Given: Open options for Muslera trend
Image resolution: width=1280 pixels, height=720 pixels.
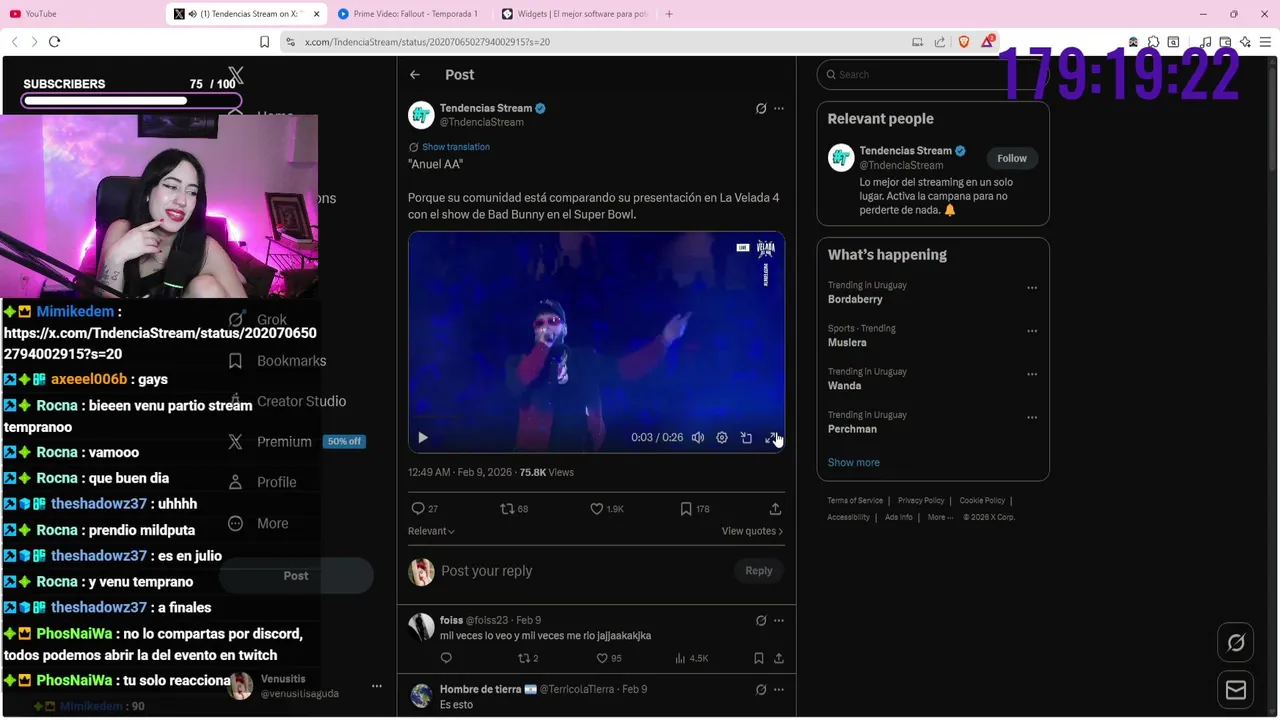Looking at the screenshot, I should (x=1032, y=331).
